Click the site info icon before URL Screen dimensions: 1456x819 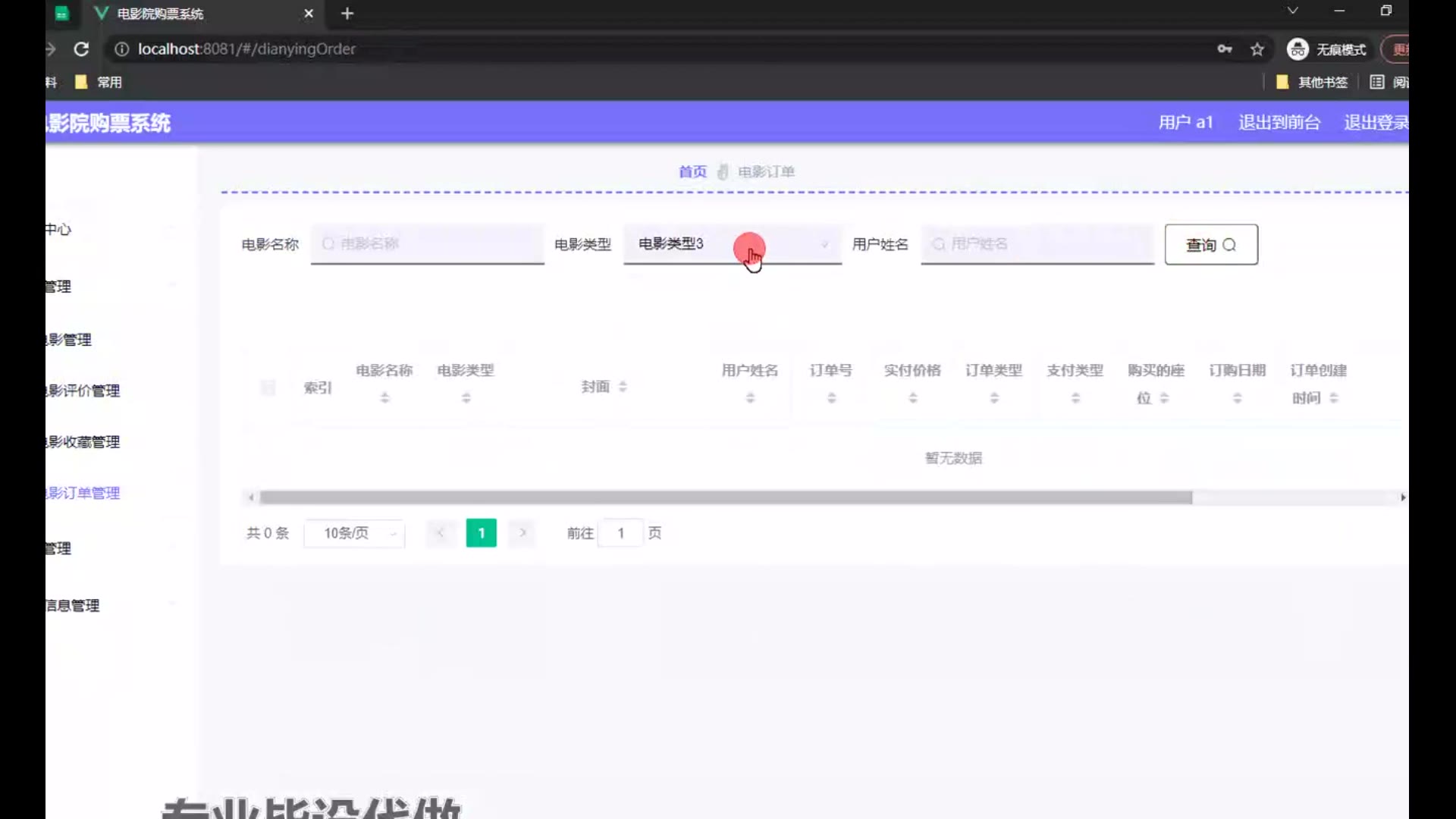click(121, 49)
